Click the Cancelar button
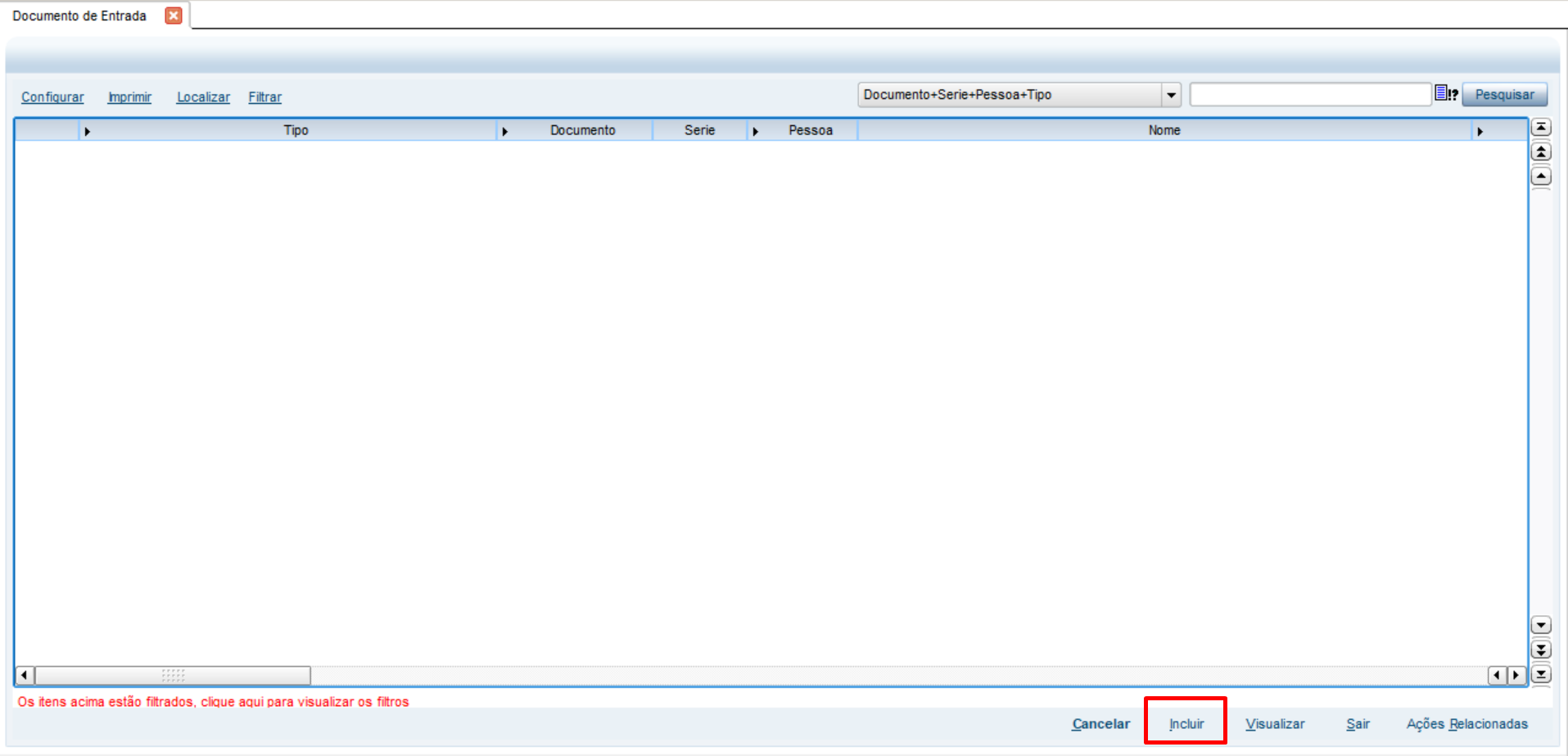This screenshot has width=1568, height=756. pos(1100,724)
